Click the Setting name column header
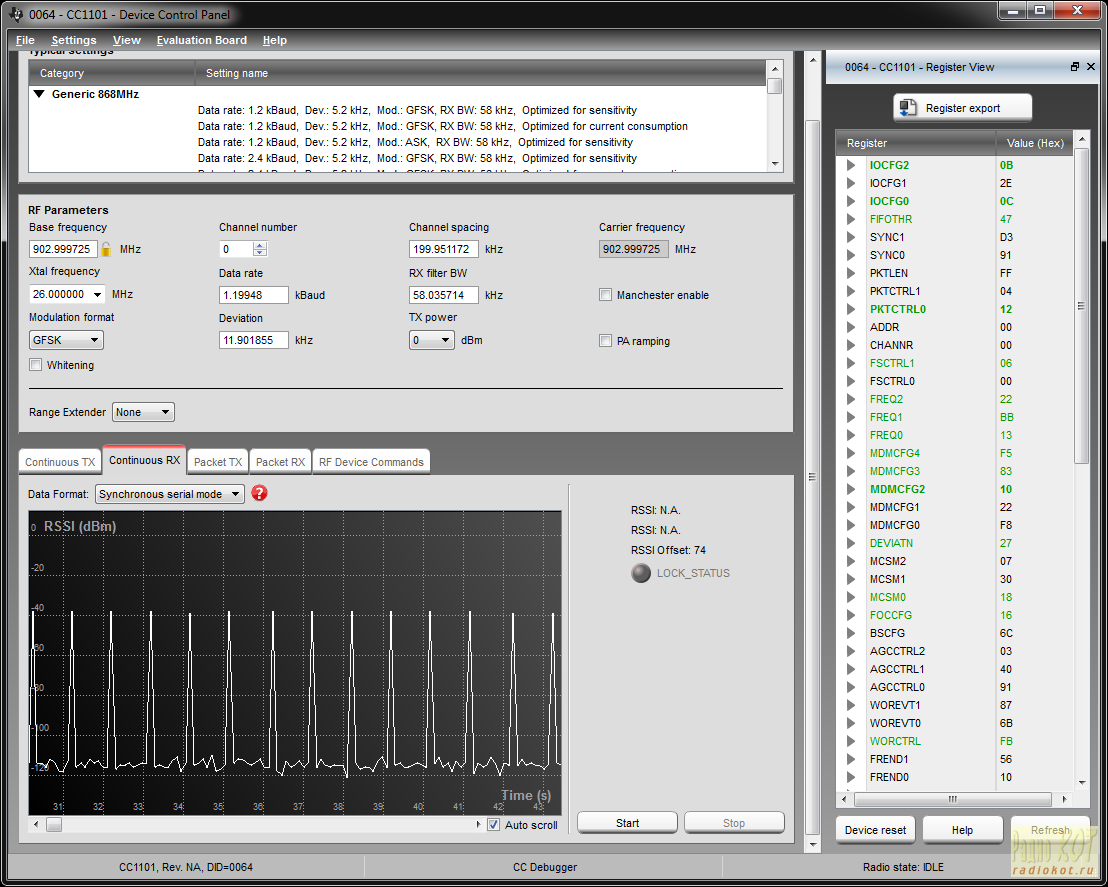Screen dimensions: 1108x887 click(481, 73)
